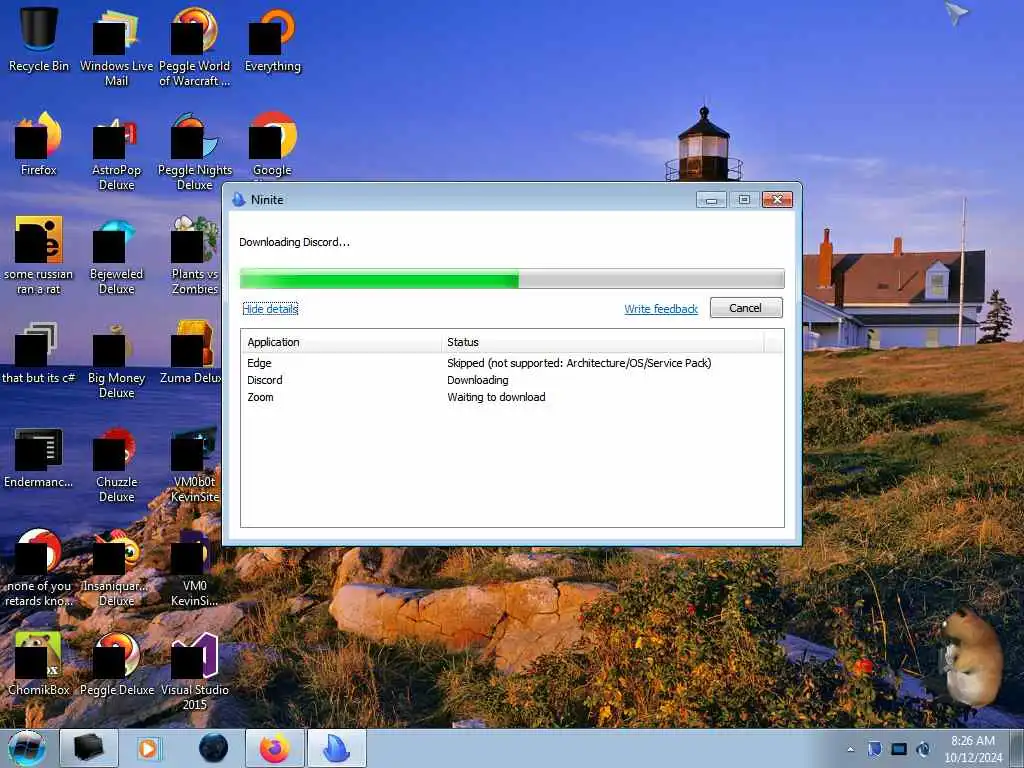This screenshot has height=768, width=1024.
Task: Select the VM0 KevinSi... desktop icon
Action: (x=195, y=567)
